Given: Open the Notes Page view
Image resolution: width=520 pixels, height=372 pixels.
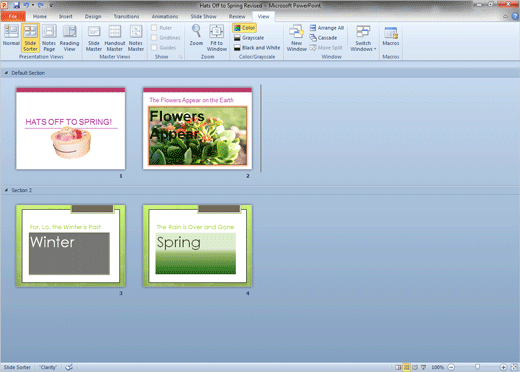Looking at the screenshot, I should pos(49,38).
